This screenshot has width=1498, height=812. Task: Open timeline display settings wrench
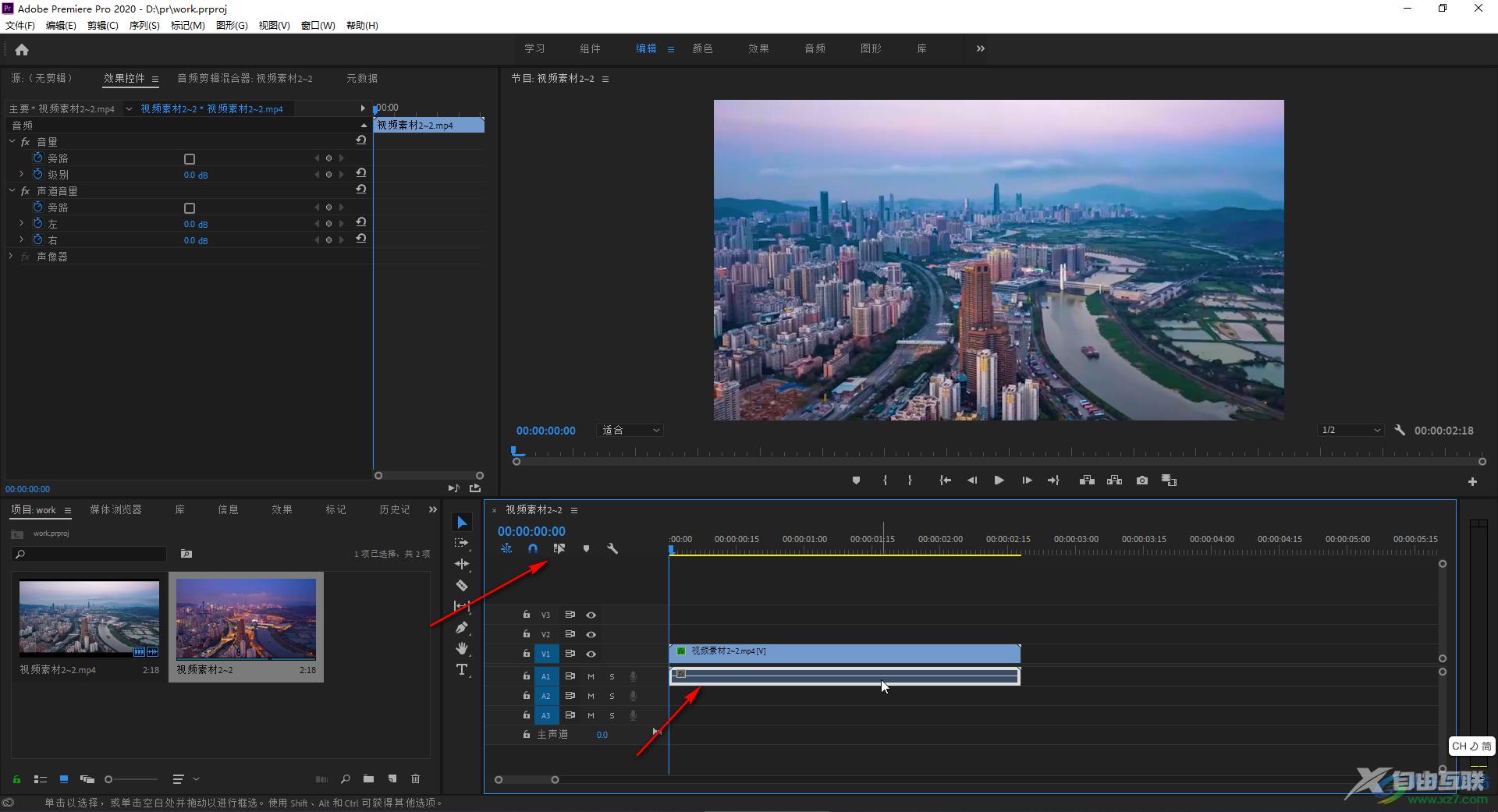pos(612,548)
